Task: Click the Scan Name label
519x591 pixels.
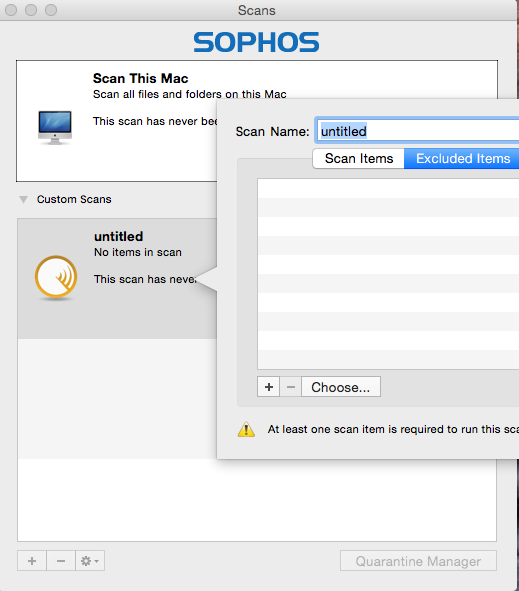Action: (x=273, y=132)
